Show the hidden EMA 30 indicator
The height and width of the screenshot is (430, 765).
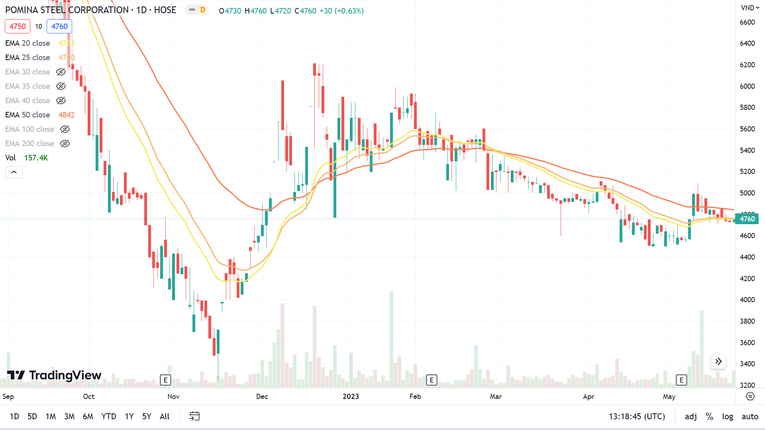(61, 72)
